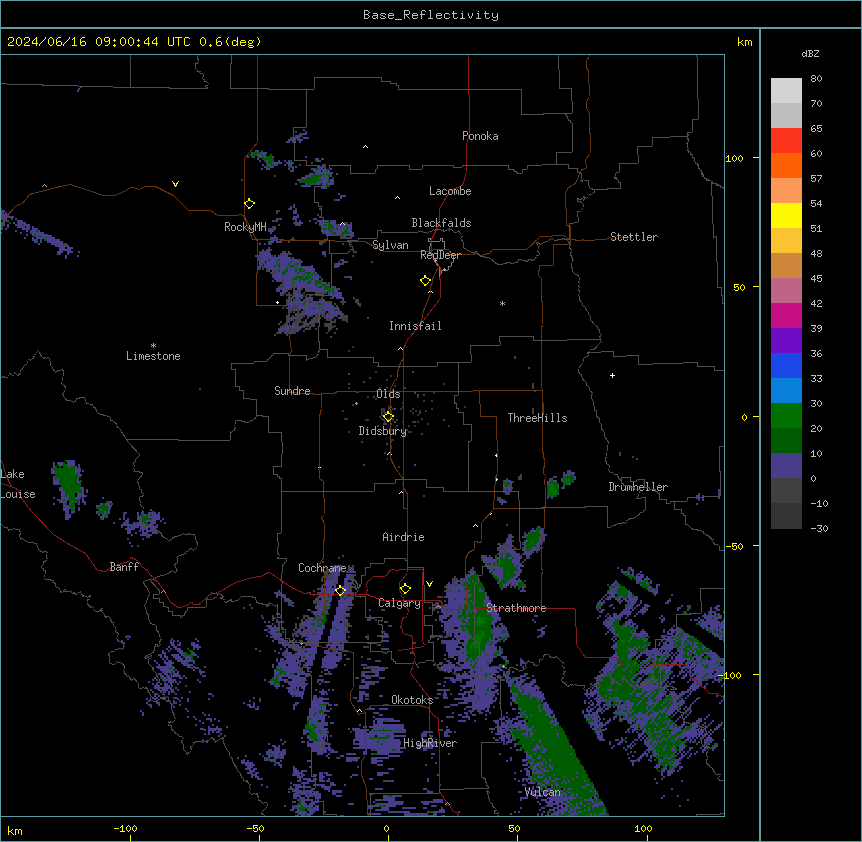Select the red 65 dBZ legend swatch

pyautogui.click(x=786, y=141)
